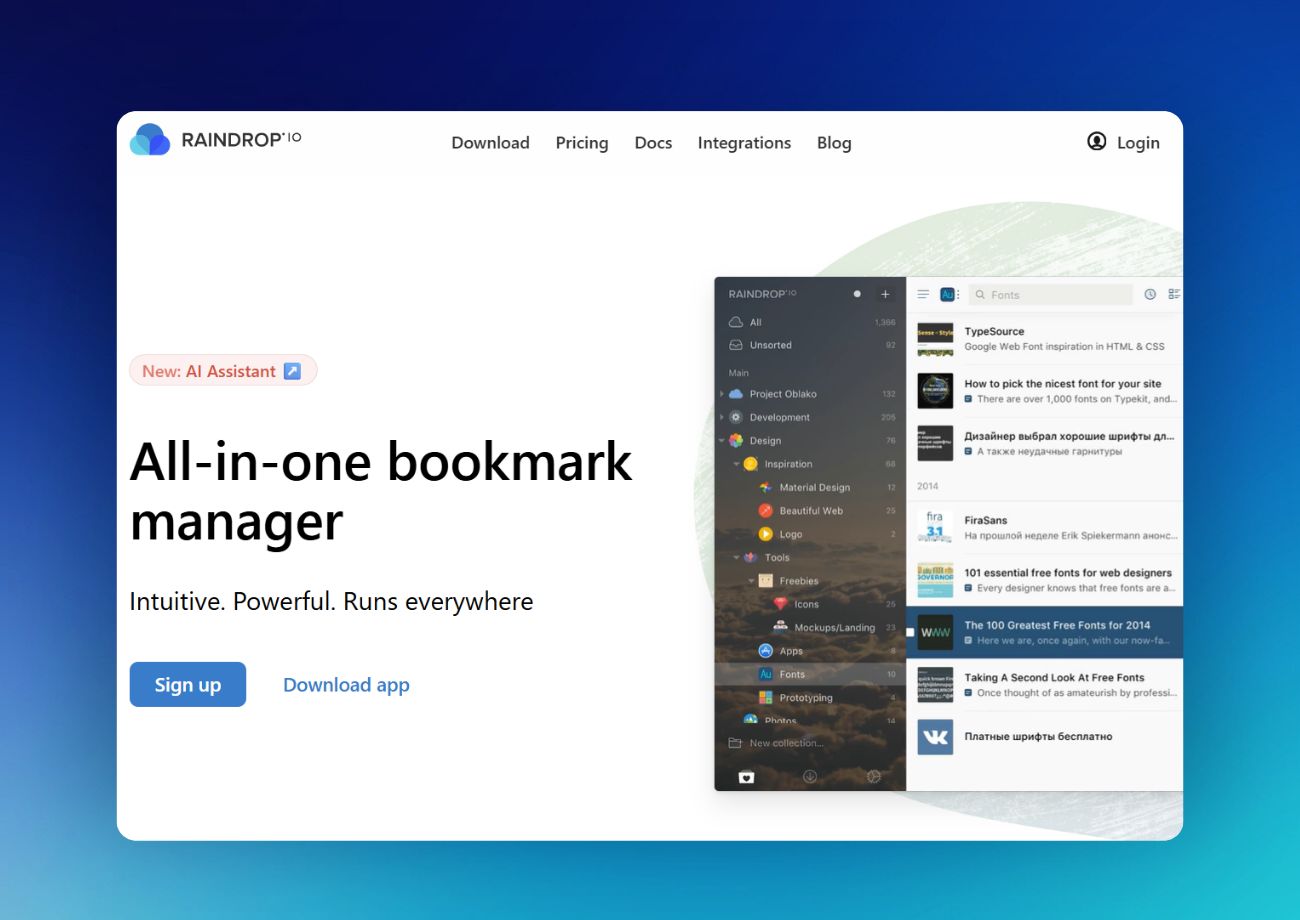Click the Download app link
1300x920 pixels.
346,685
